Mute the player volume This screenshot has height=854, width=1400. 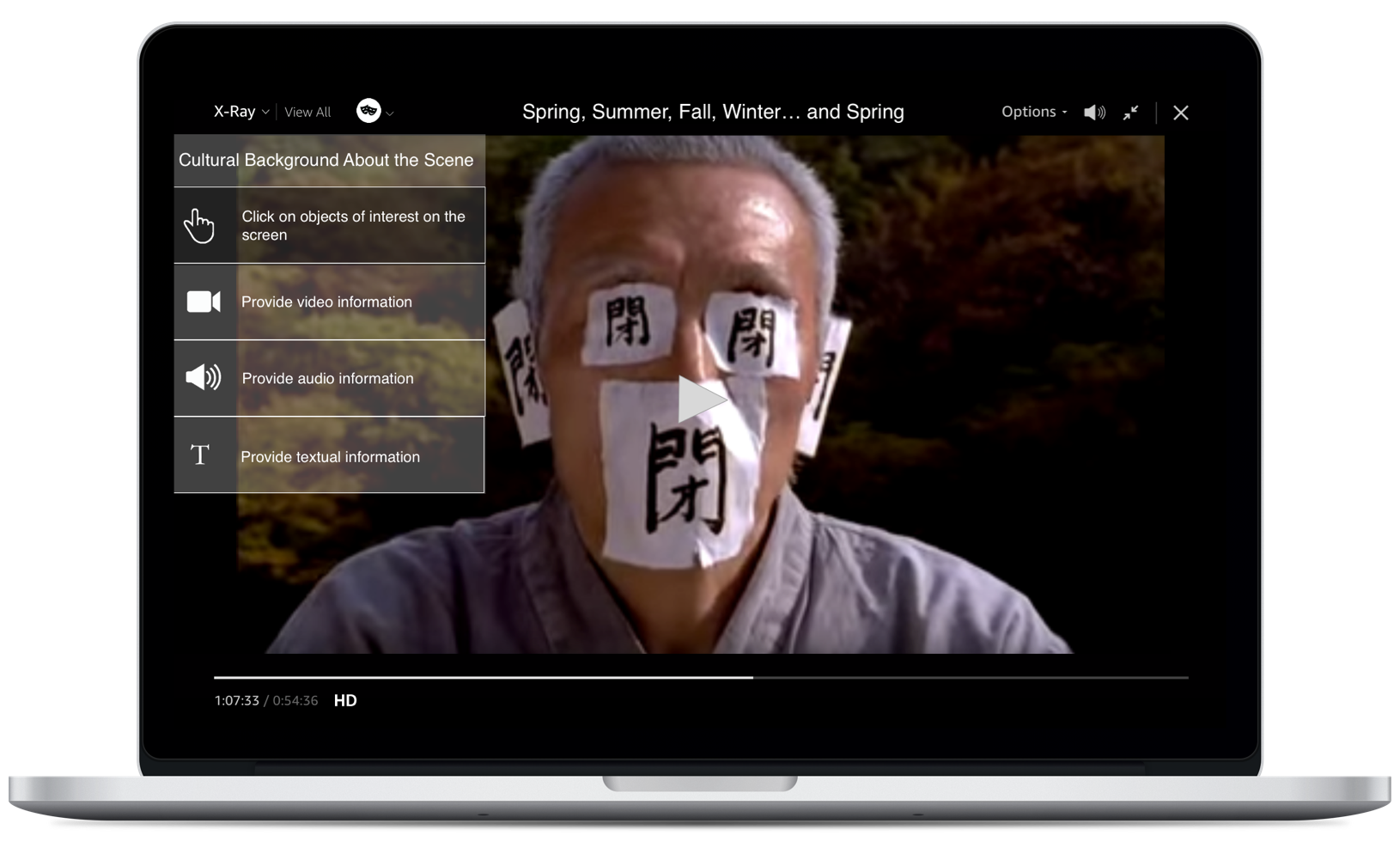click(1094, 113)
